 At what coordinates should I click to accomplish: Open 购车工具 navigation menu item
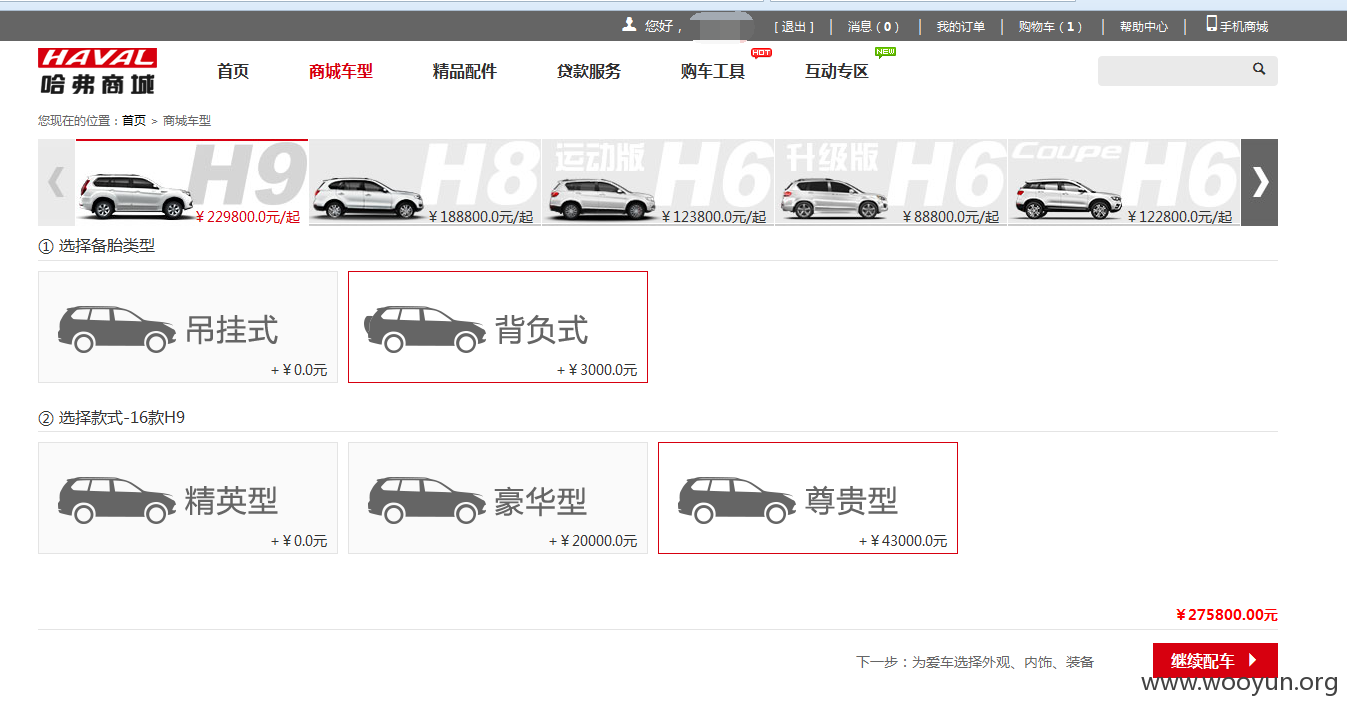713,71
